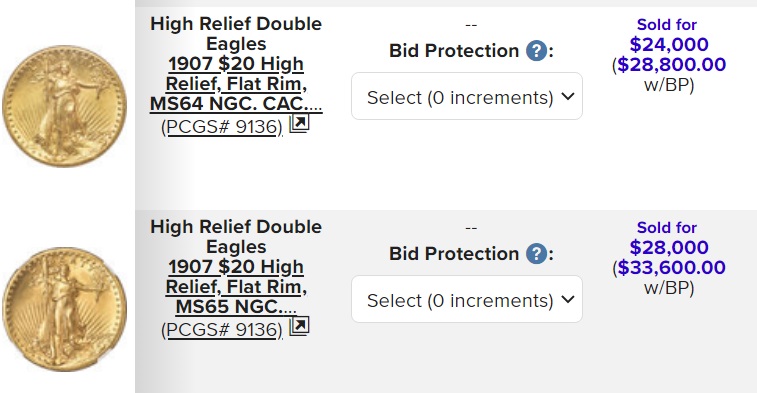Image resolution: width=757 pixels, height=393 pixels.
Task: Open bid increments dropdown for MS64 NGC CAC coin
Action: tap(467, 96)
